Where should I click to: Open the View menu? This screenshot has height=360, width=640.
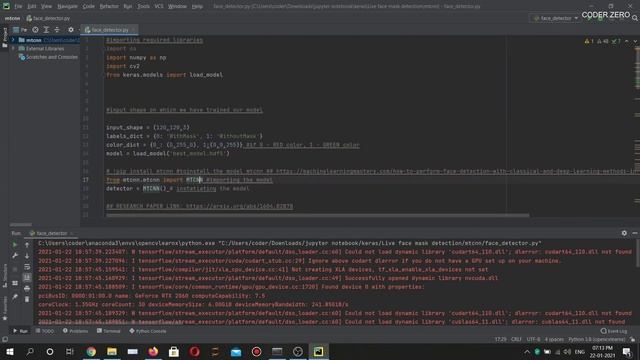click(x=46, y=6)
